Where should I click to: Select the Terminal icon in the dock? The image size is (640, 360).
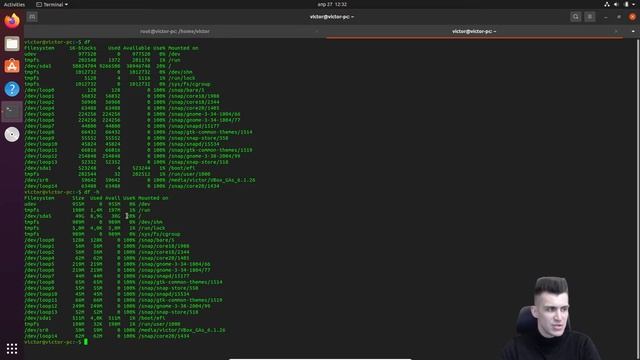pyautogui.click(x=12, y=111)
